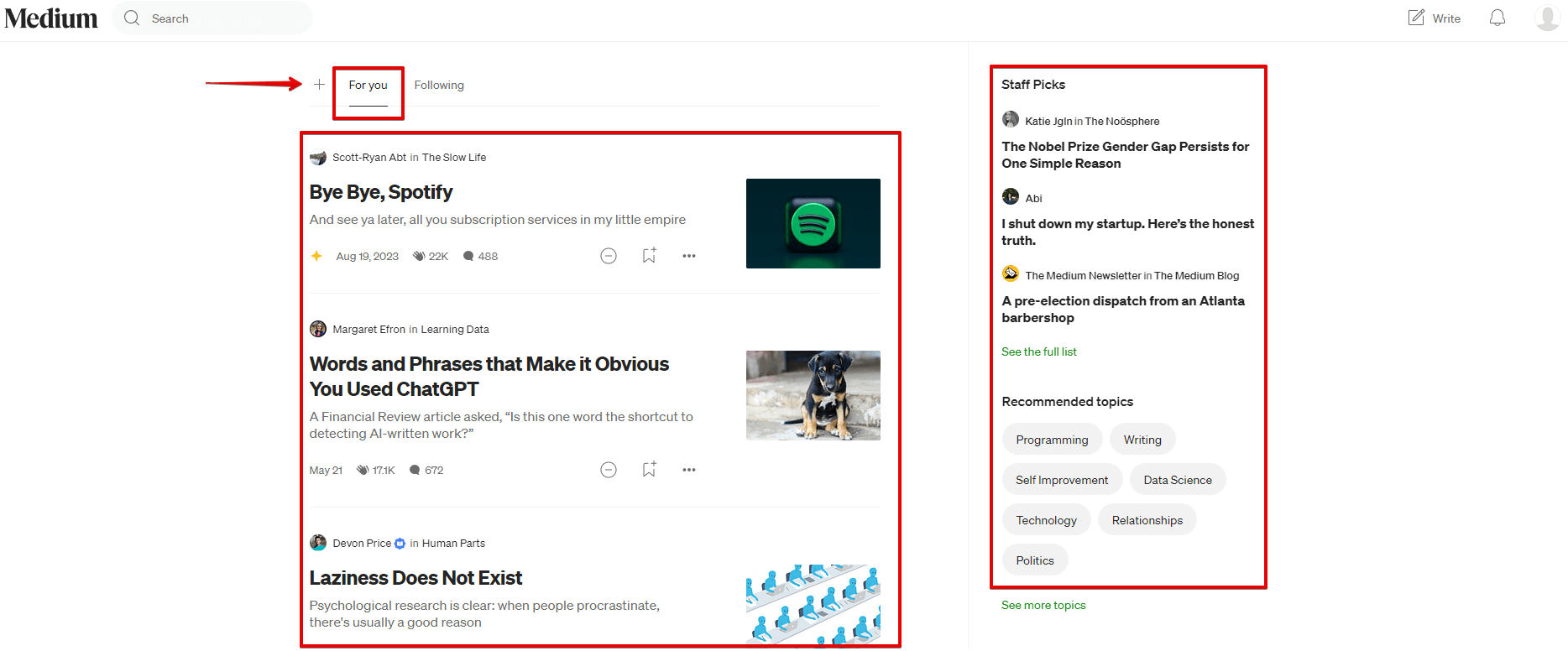Open Words and Phrases ChatGPT article
Screen dimensions: 1568x651
click(x=489, y=377)
